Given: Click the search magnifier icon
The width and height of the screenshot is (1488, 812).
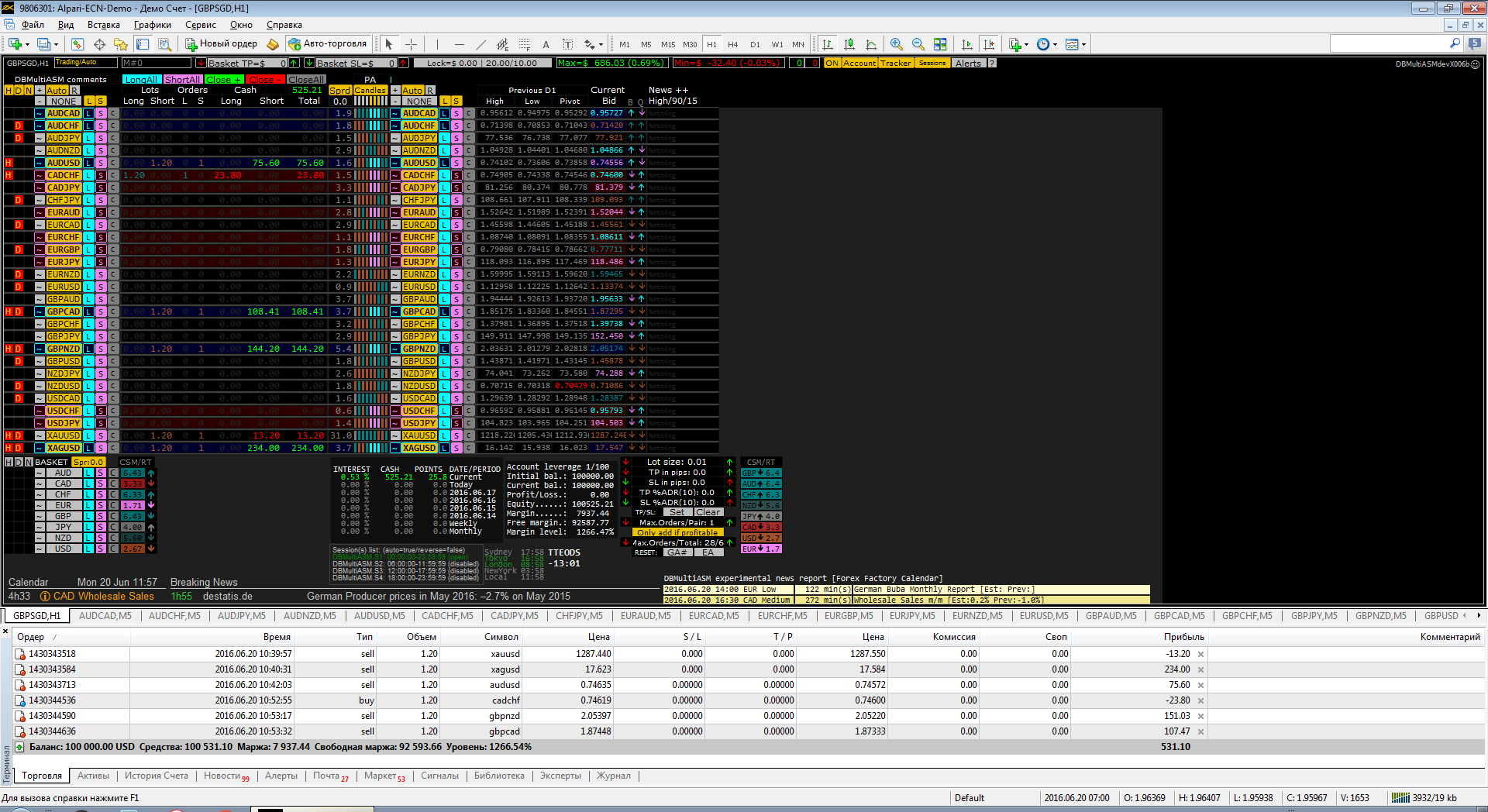Looking at the screenshot, I should [x=1455, y=44].
